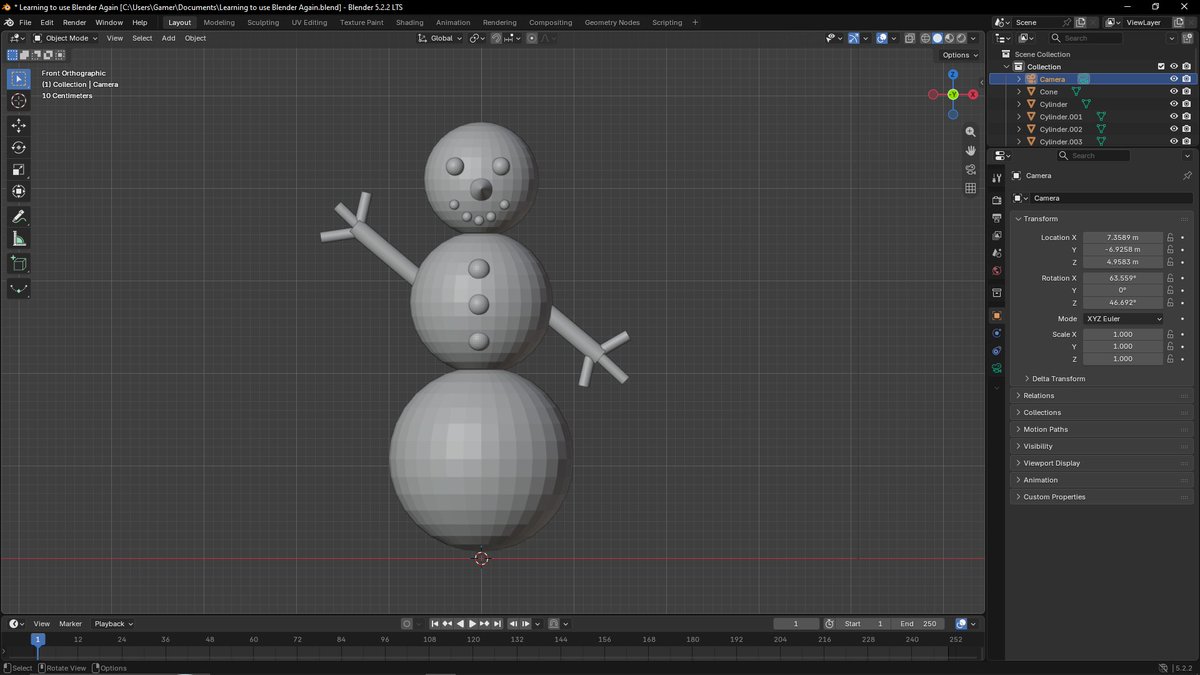The image size is (1200, 675).
Task: Open rotation Mode XYZ Euler dropdown
Action: [x=1124, y=319]
